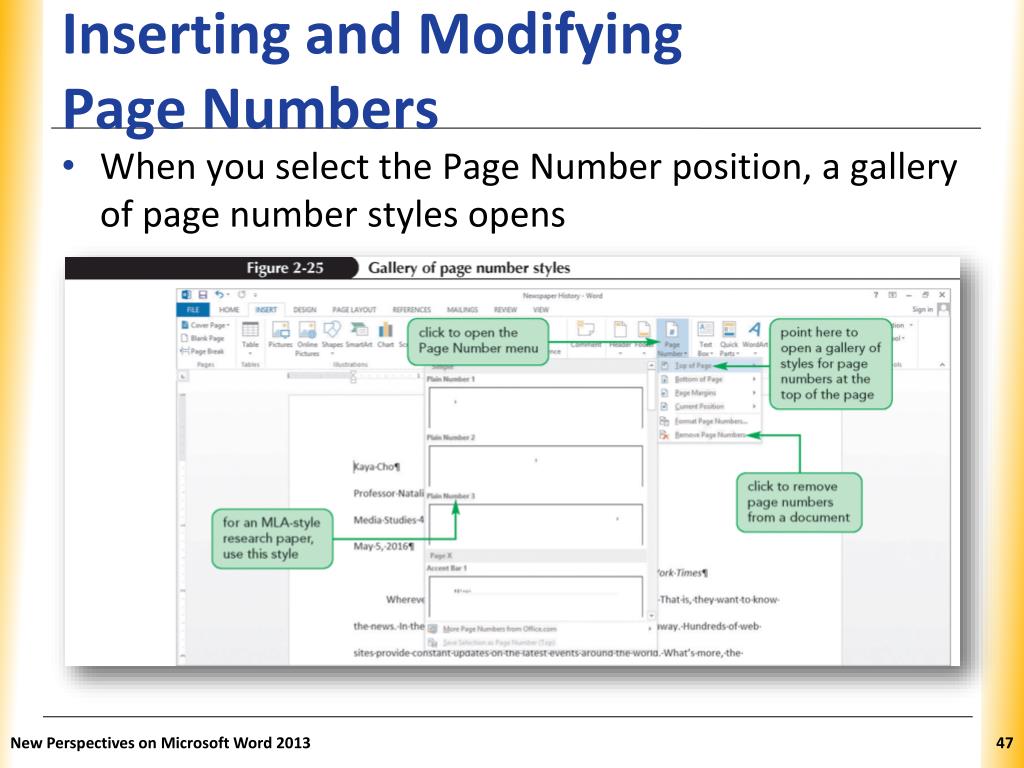1024x768 pixels.
Task: Select Plain Number 3 style thumbnail
Action: (536, 524)
